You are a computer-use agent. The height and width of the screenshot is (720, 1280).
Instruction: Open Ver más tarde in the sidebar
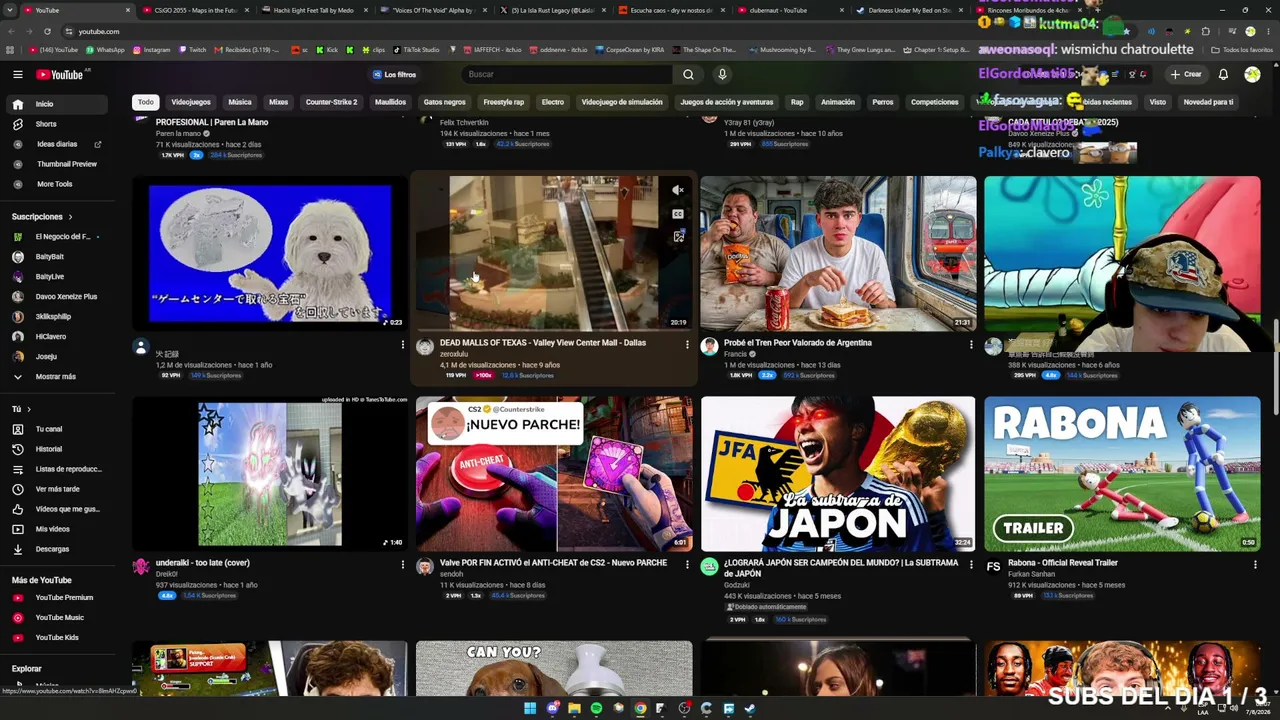click(56, 489)
